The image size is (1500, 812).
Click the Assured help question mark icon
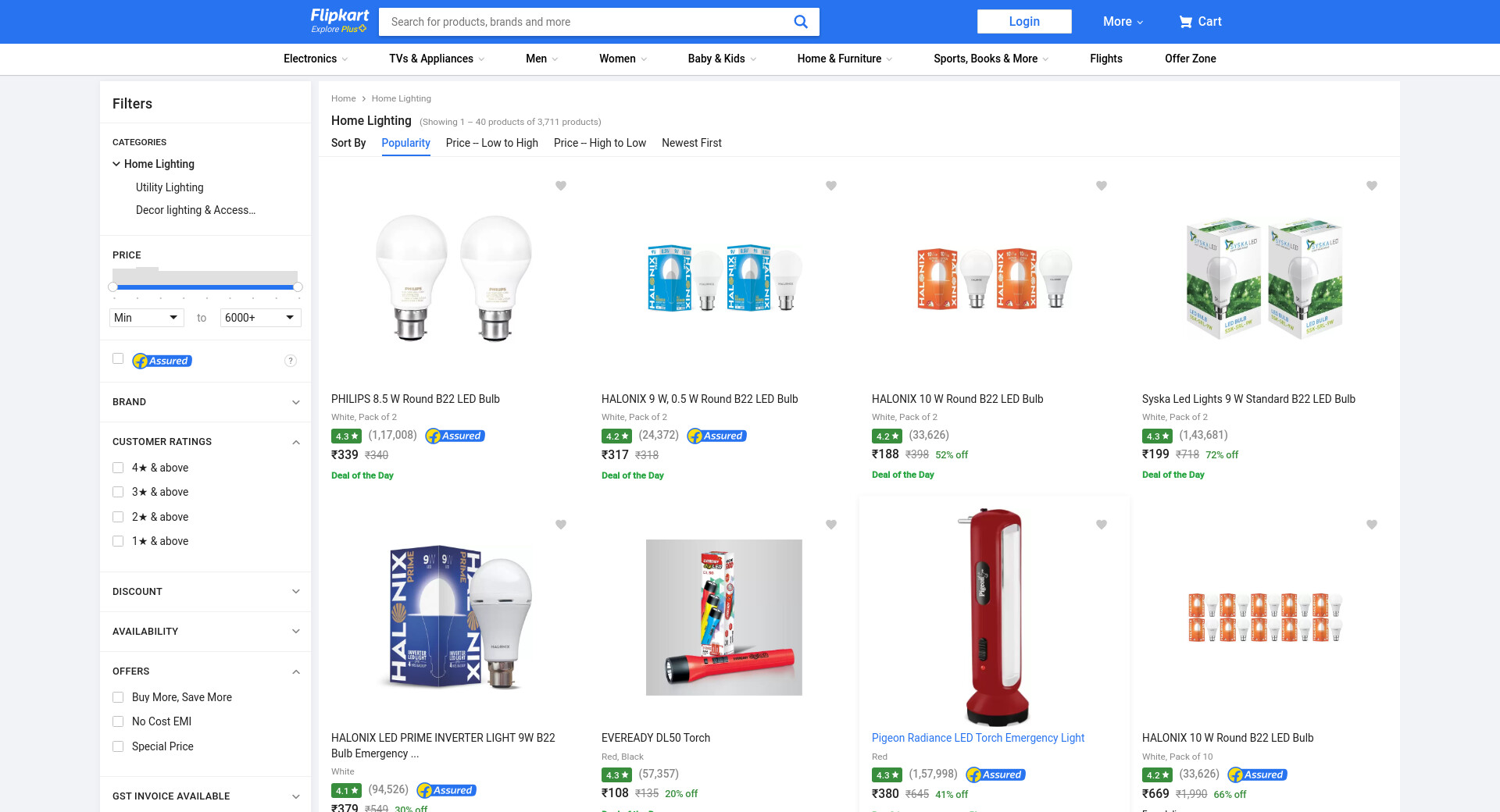pyautogui.click(x=291, y=361)
